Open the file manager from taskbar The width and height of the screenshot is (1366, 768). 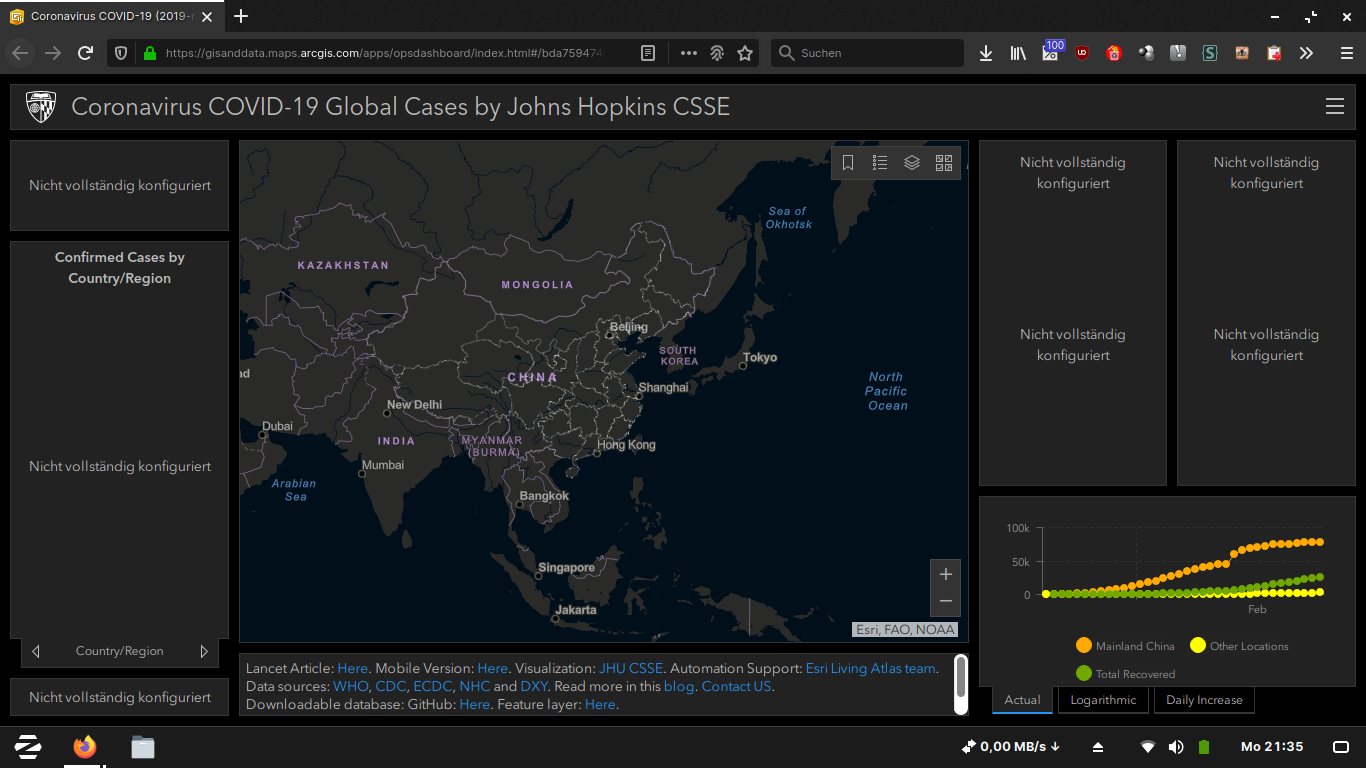(143, 747)
